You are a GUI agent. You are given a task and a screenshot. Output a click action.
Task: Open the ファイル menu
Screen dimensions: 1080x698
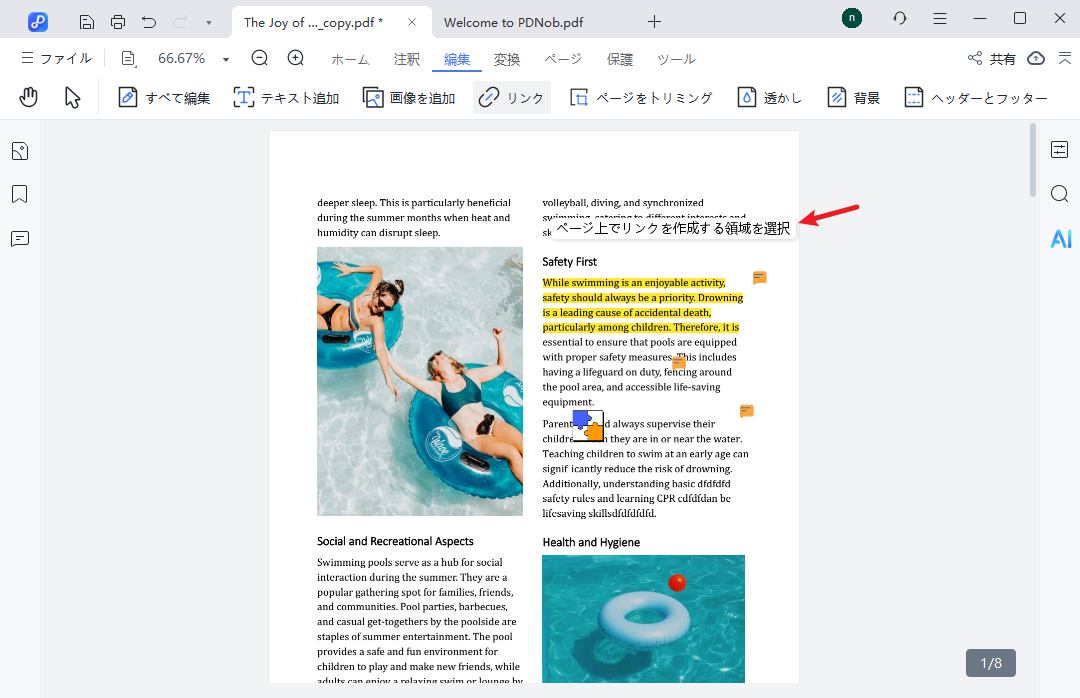point(56,59)
